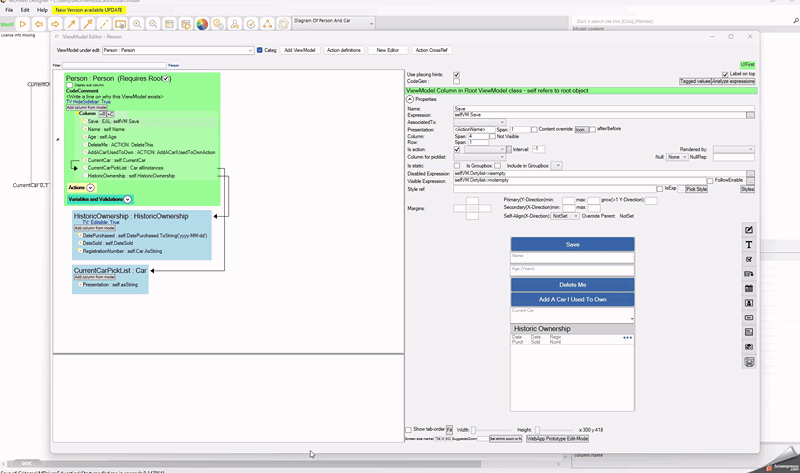Image resolution: width=800 pixels, height=473 pixels.
Task: Click the color wheel toolbar icon
Action: 202,24
